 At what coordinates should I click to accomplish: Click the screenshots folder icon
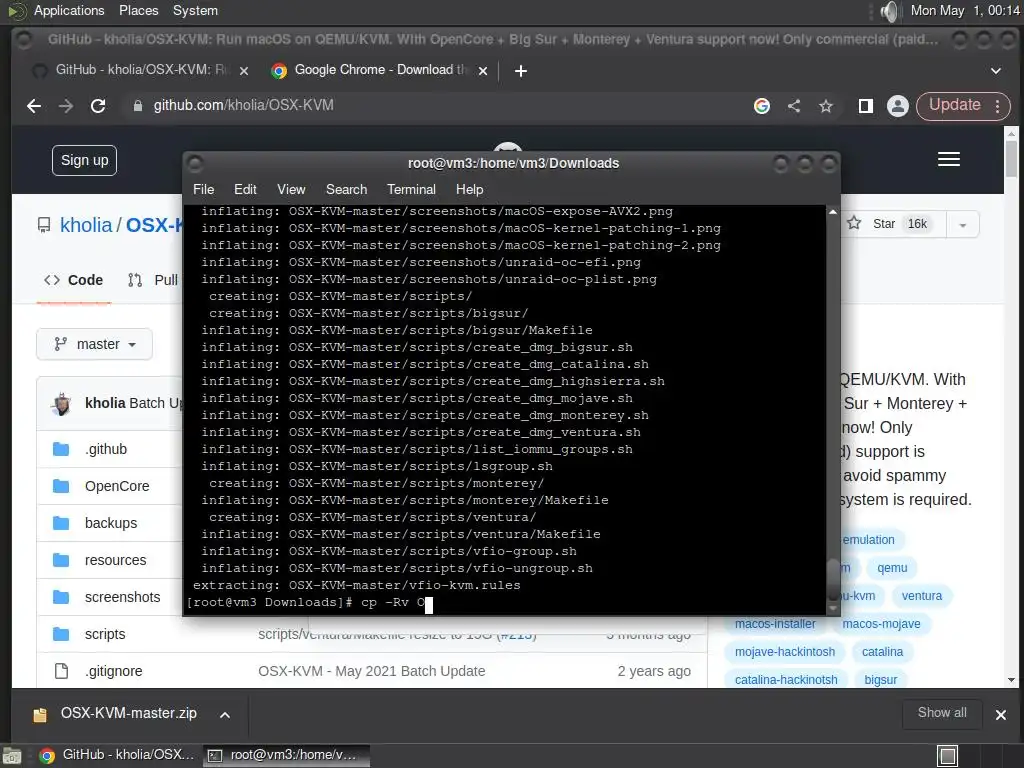[x=61, y=597]
